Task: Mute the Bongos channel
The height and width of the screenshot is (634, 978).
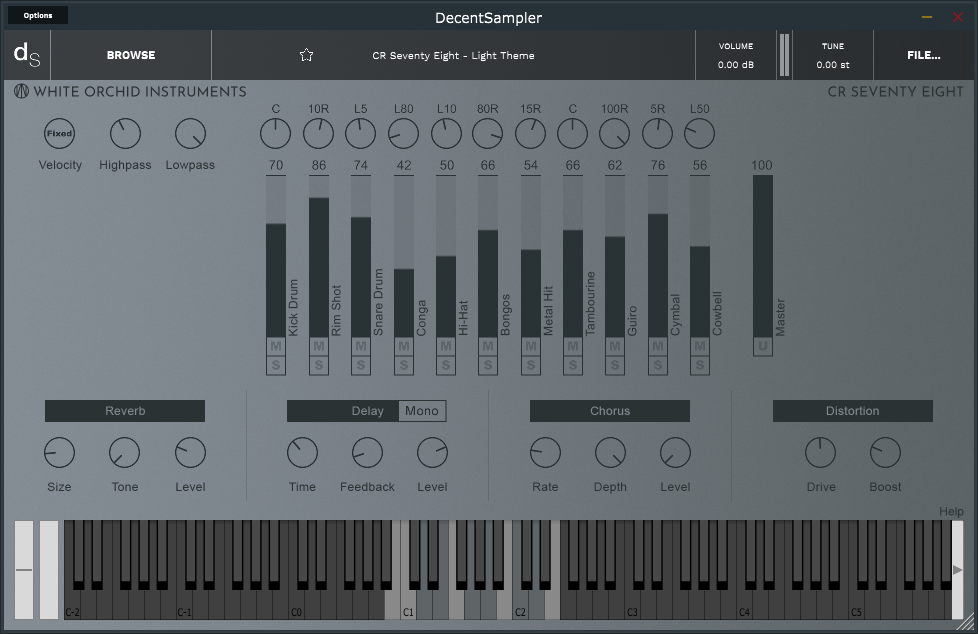Action: (x=488, y=346)
